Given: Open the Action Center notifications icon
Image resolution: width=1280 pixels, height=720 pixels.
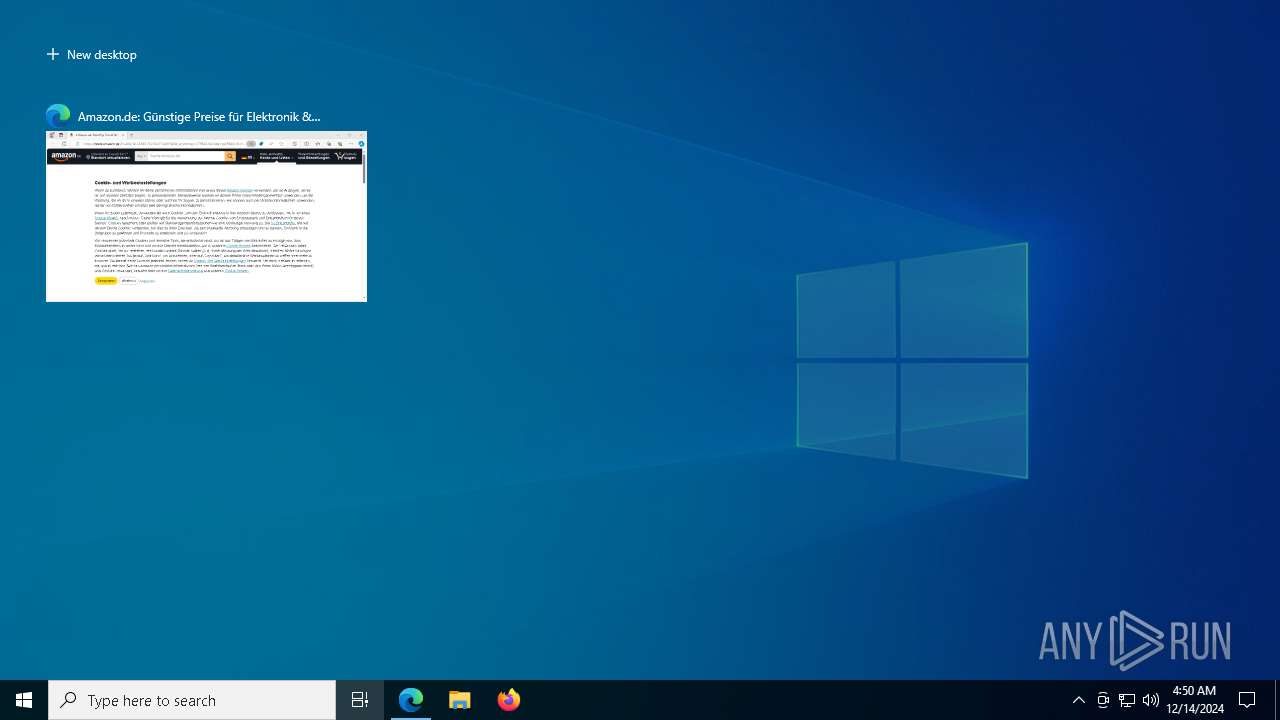Looking at the screenshot, I should click(x=1247, y=700).
